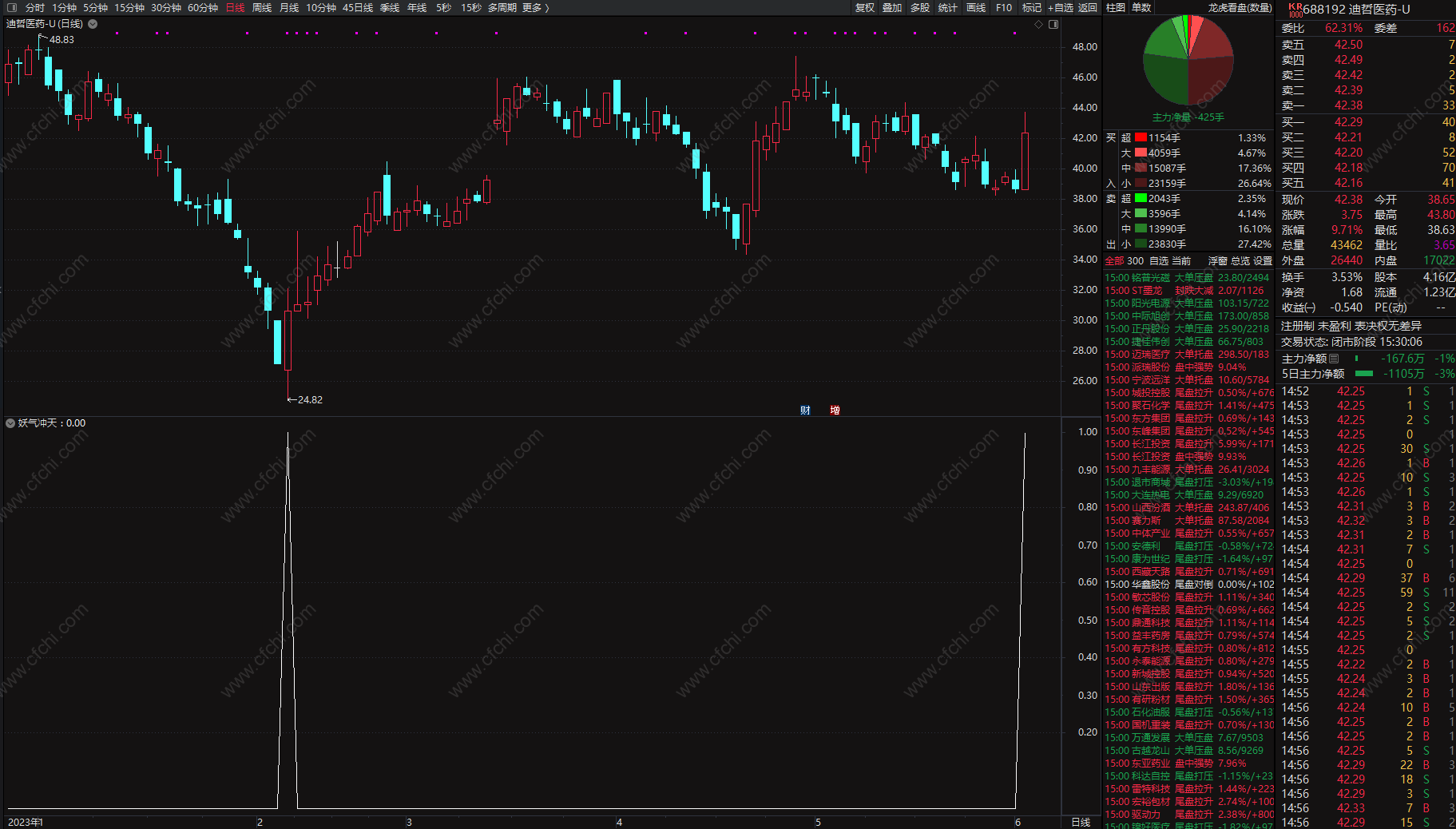Select the 5分钟 period tab
Viewport: 1456px width, 829px height.
point(95,7)
